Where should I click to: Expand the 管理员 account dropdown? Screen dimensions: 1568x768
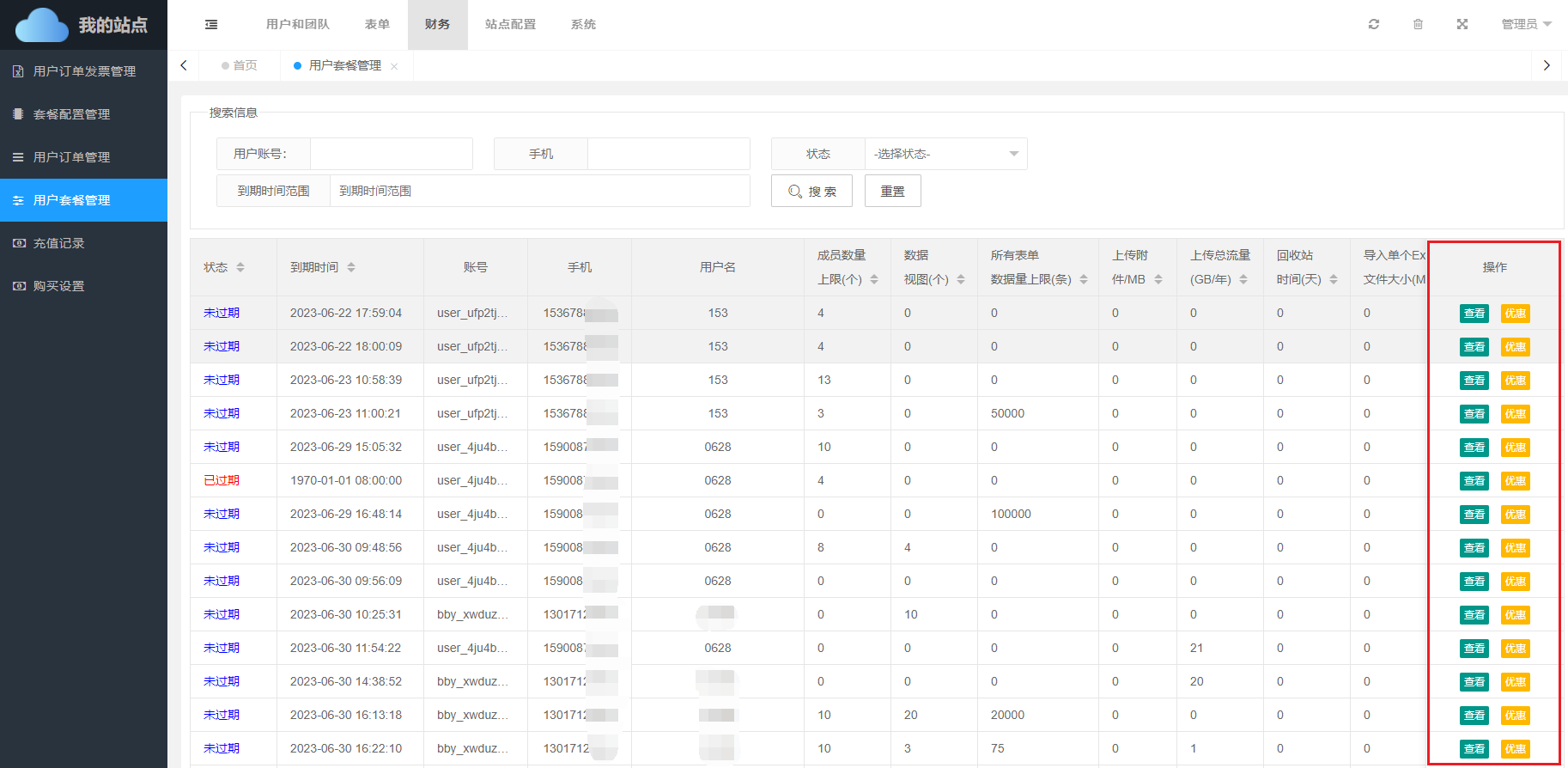point(1525,24)
